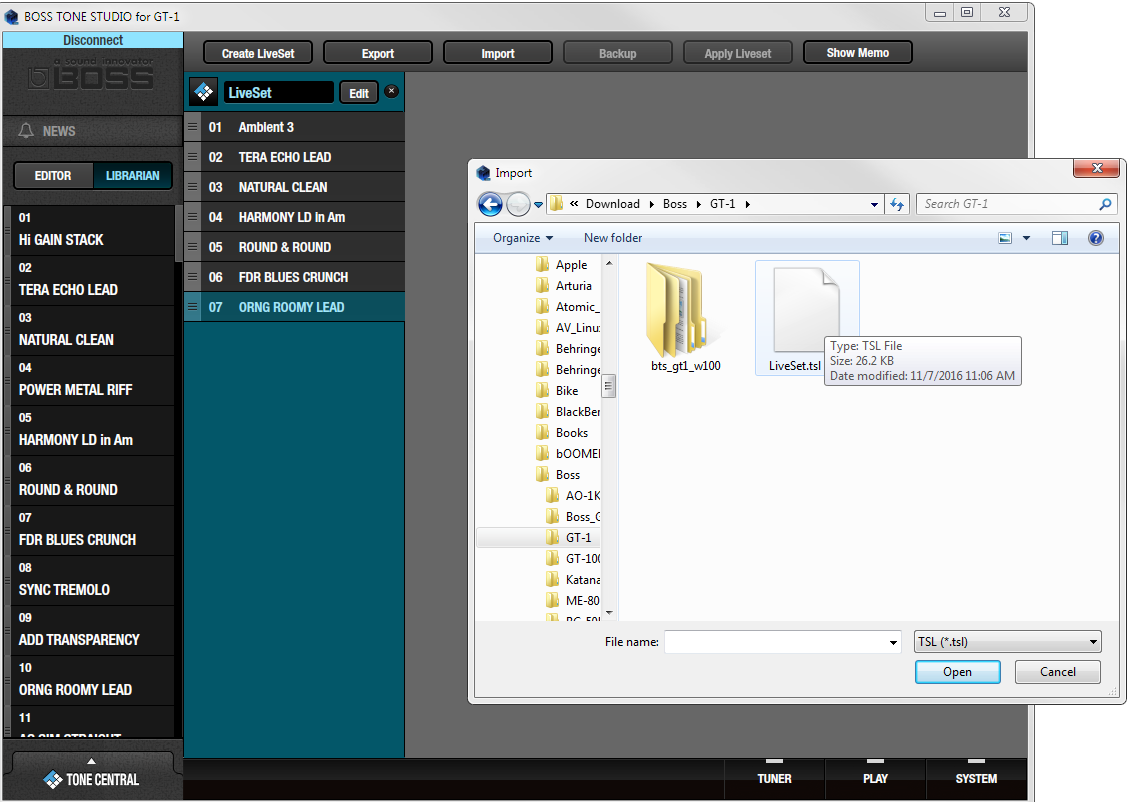This screenshot has width=1142, height=802.
Task: Toggle the preview pane icon
Action: 1060,238
